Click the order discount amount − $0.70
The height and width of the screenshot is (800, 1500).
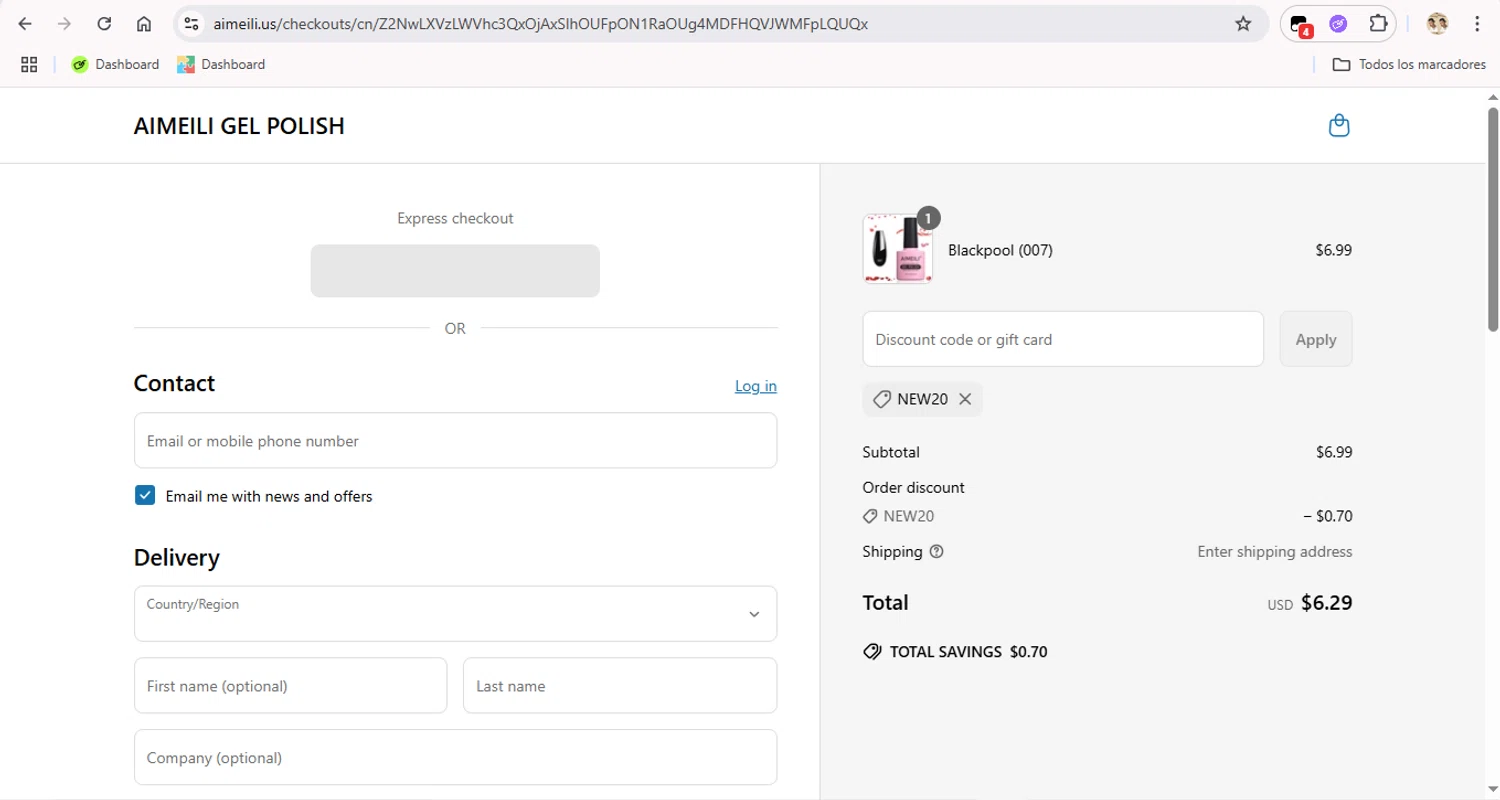pyautogui.click(x=1327, y=517)
